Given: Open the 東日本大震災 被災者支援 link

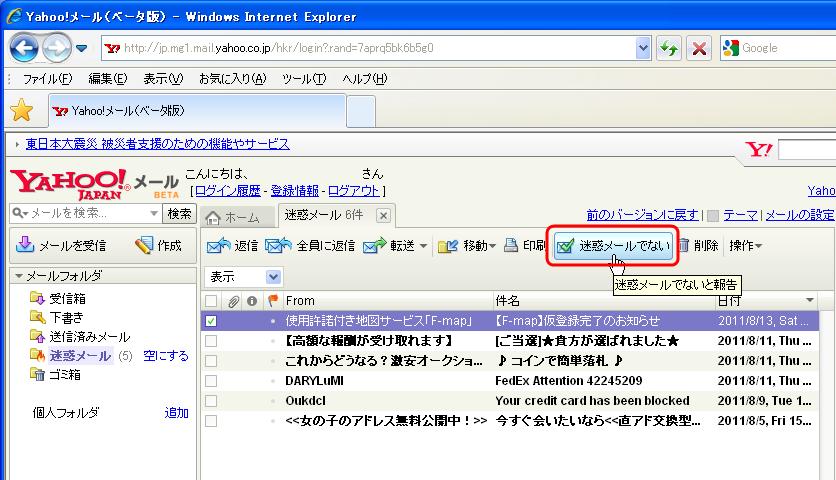Looking at the screenshot, I should [158, 143].
